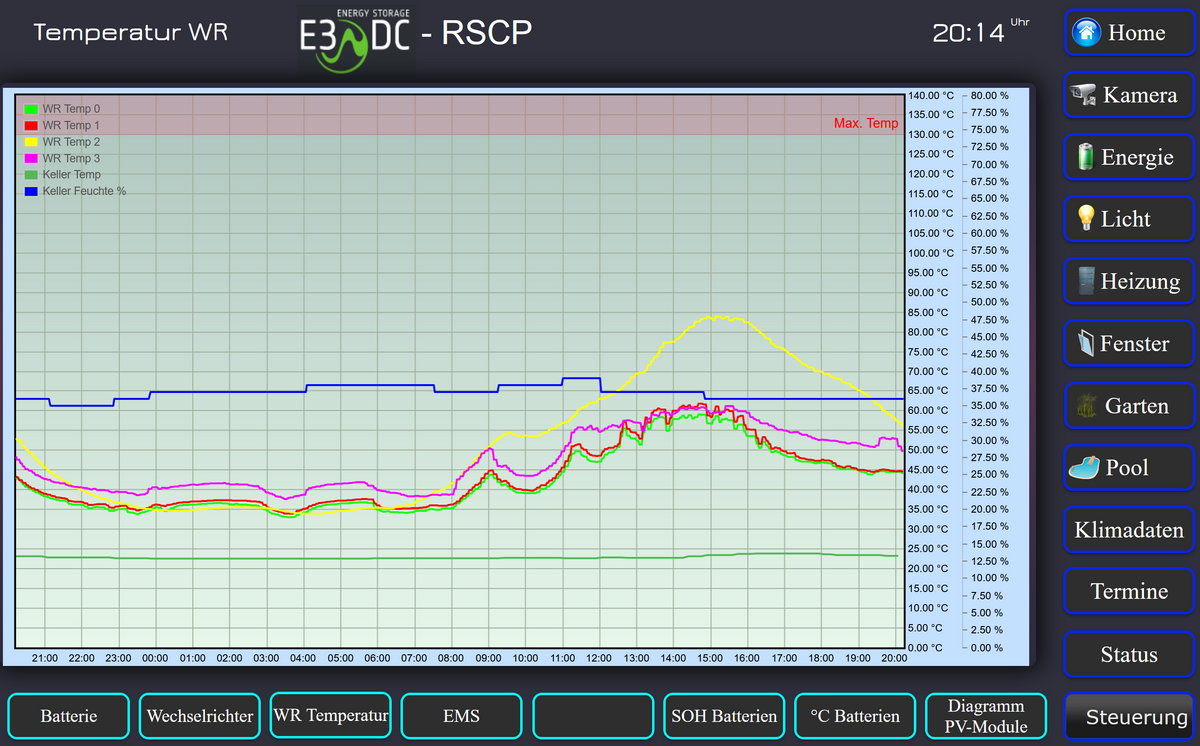The width and height of the screenshot is (1200, 746).
Task: Click the magenta WR Temp 3 legend swatch
Action: point(31,158)
